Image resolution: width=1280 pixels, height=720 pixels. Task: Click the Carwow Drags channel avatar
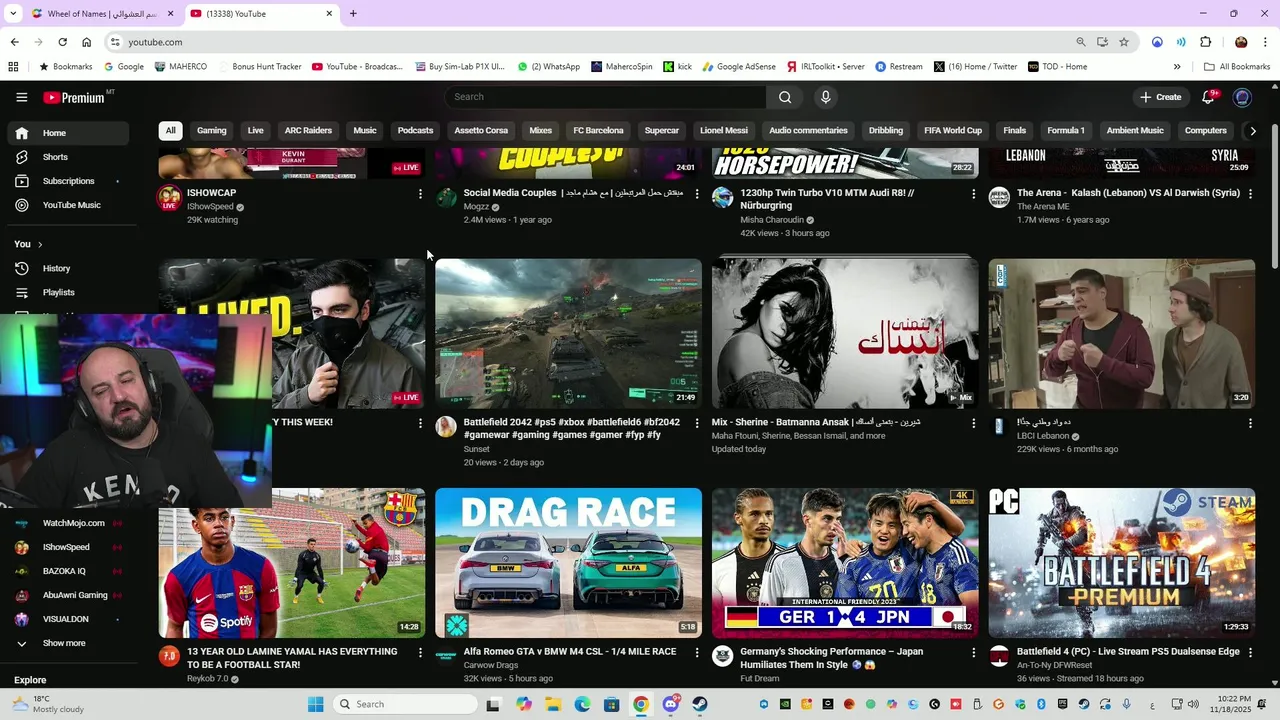coord(446,656)
